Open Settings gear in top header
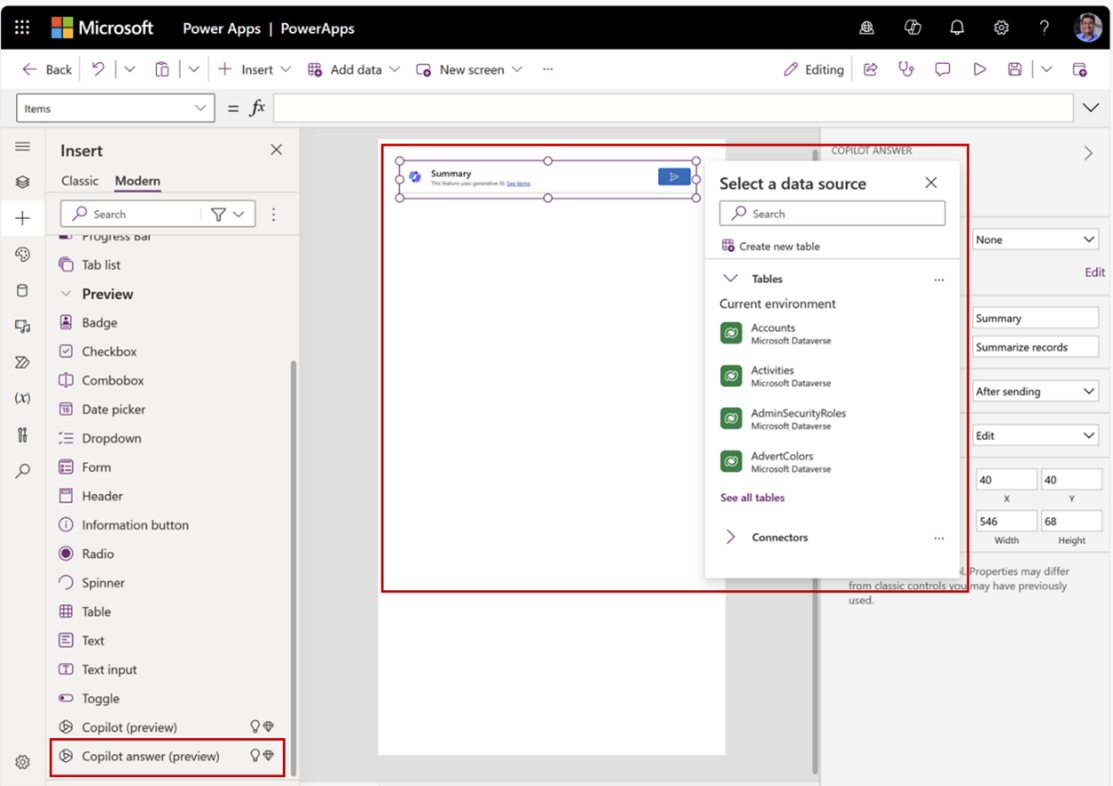Screen dimensions: 1113x786 1001,28
